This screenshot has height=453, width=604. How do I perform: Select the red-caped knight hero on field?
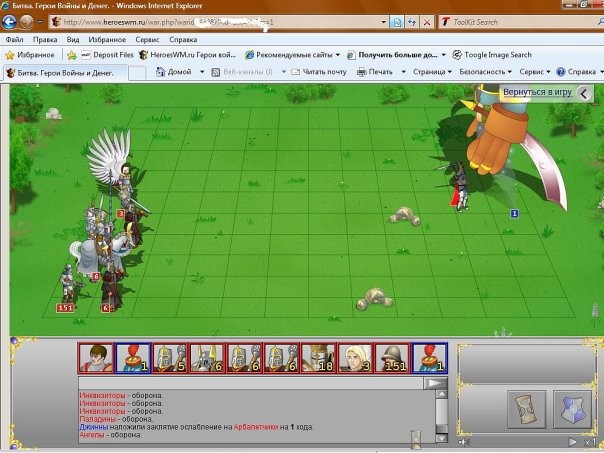460,188
